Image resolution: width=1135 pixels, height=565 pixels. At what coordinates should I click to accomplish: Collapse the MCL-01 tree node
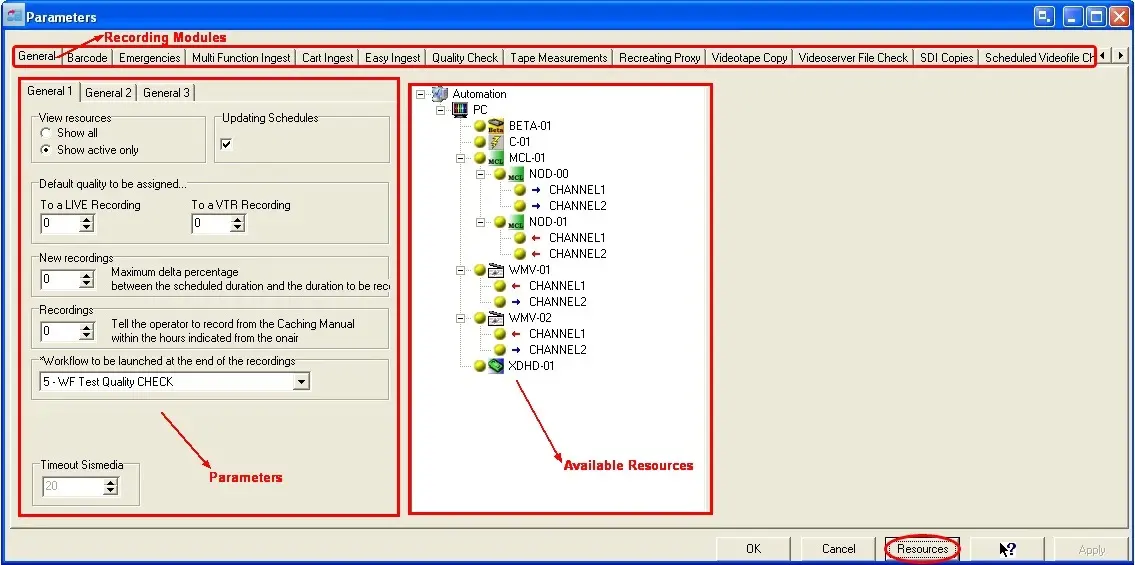coord(461,158)
